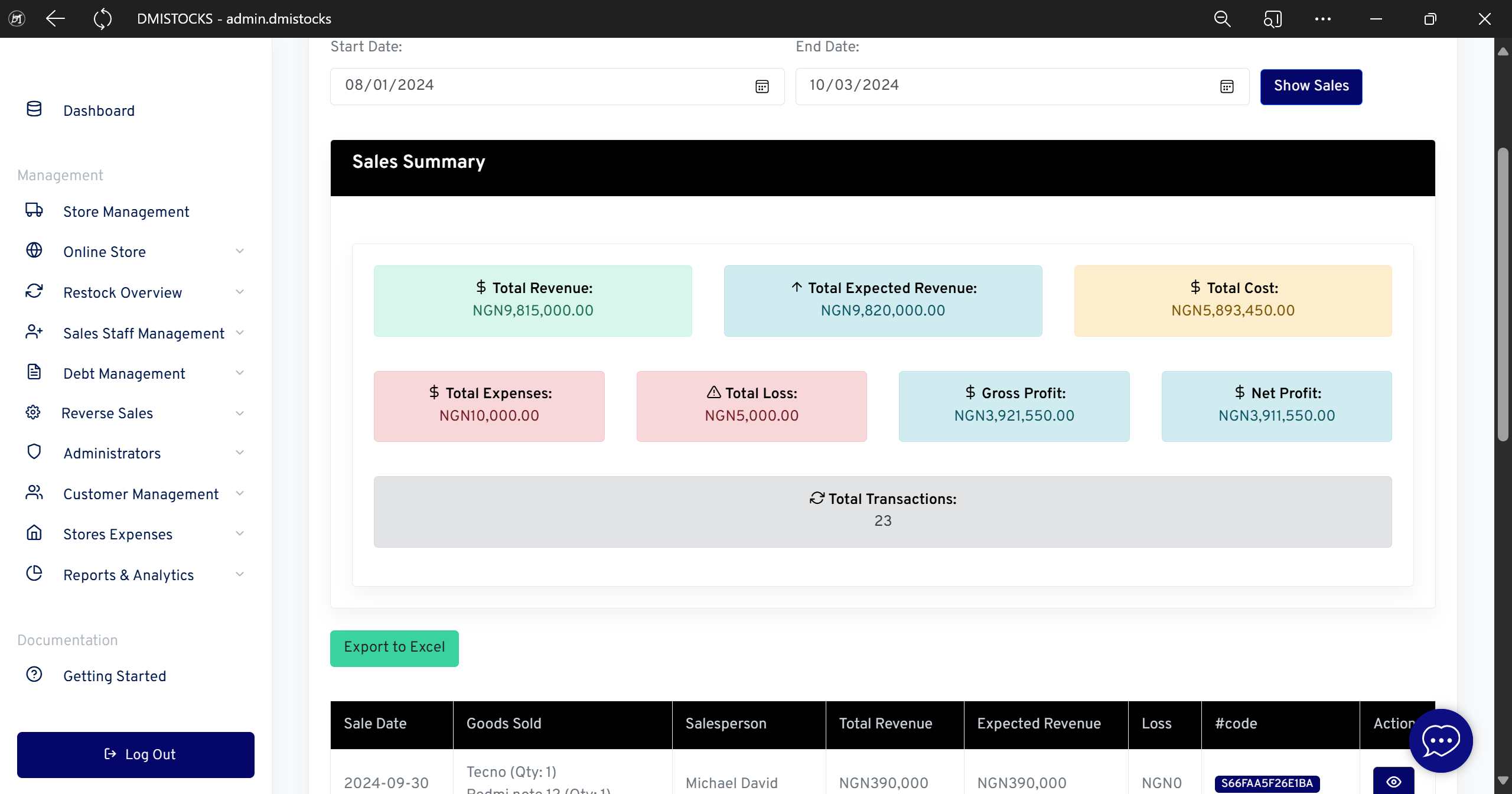
Task: Open the End Date calendar picker icon
Action: click(x=1227, y=87)
